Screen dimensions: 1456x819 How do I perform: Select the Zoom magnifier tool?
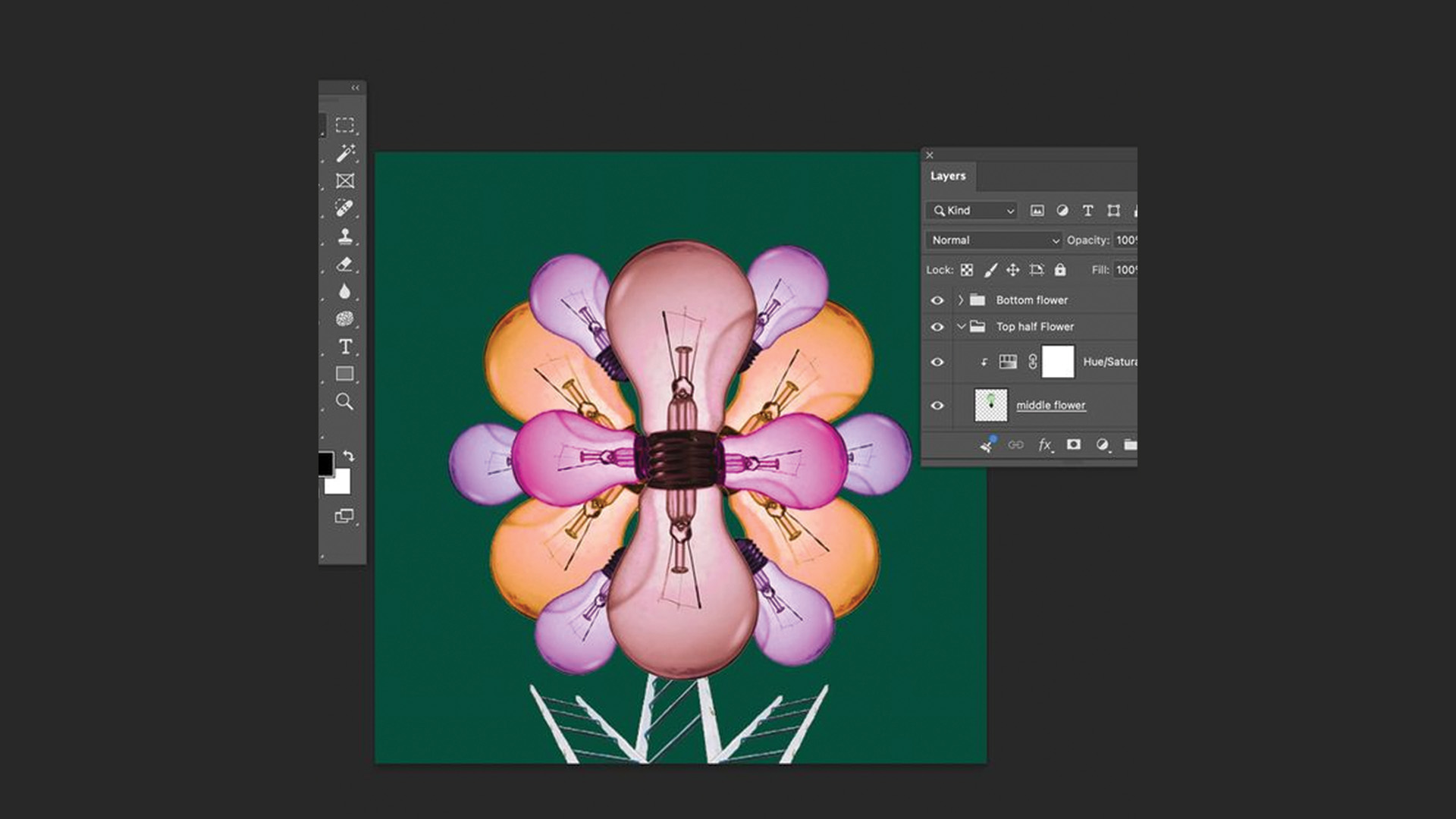coord(345,401)
